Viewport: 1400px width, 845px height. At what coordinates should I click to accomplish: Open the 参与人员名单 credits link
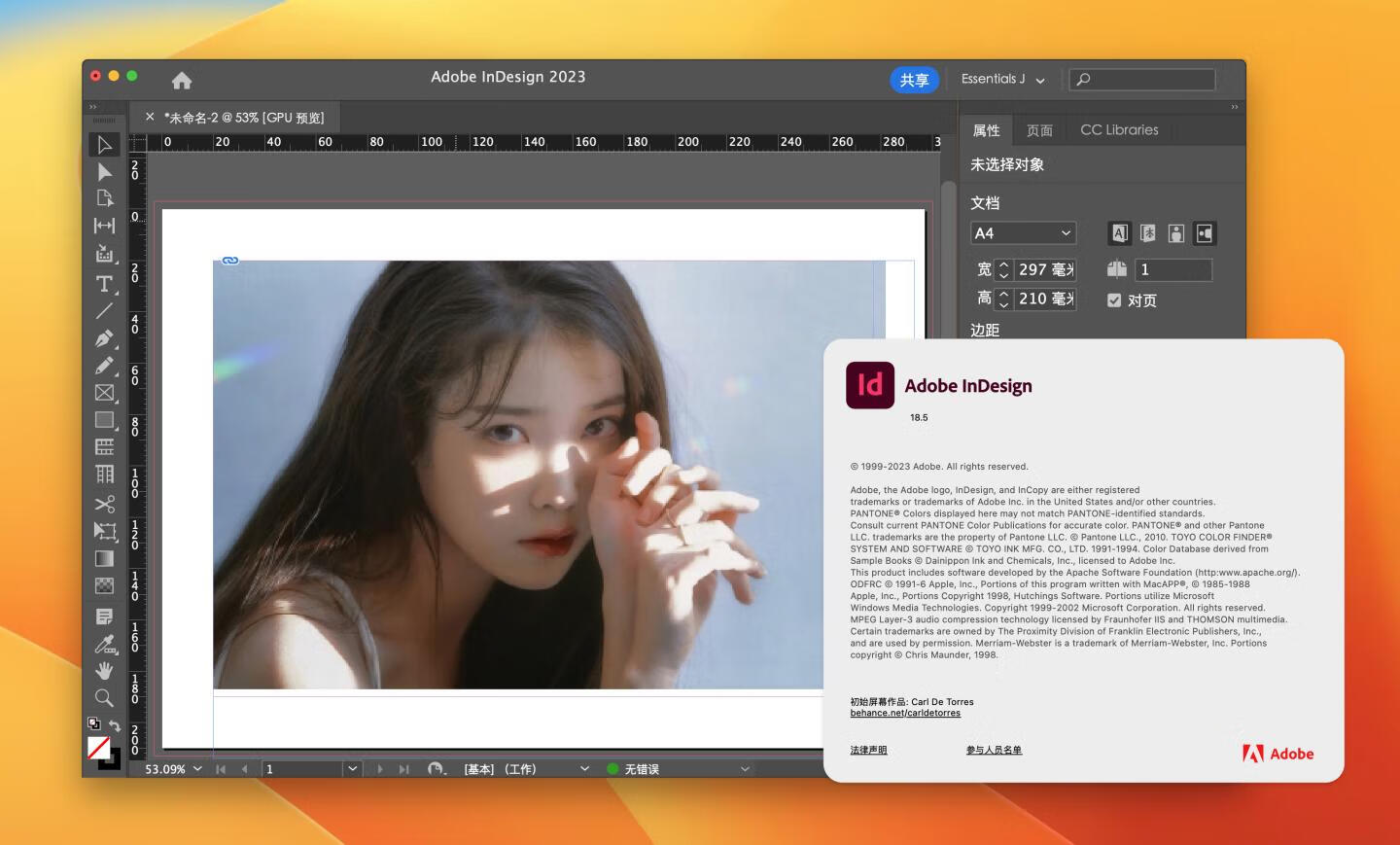pyautogui.click(x=994, y=750)
